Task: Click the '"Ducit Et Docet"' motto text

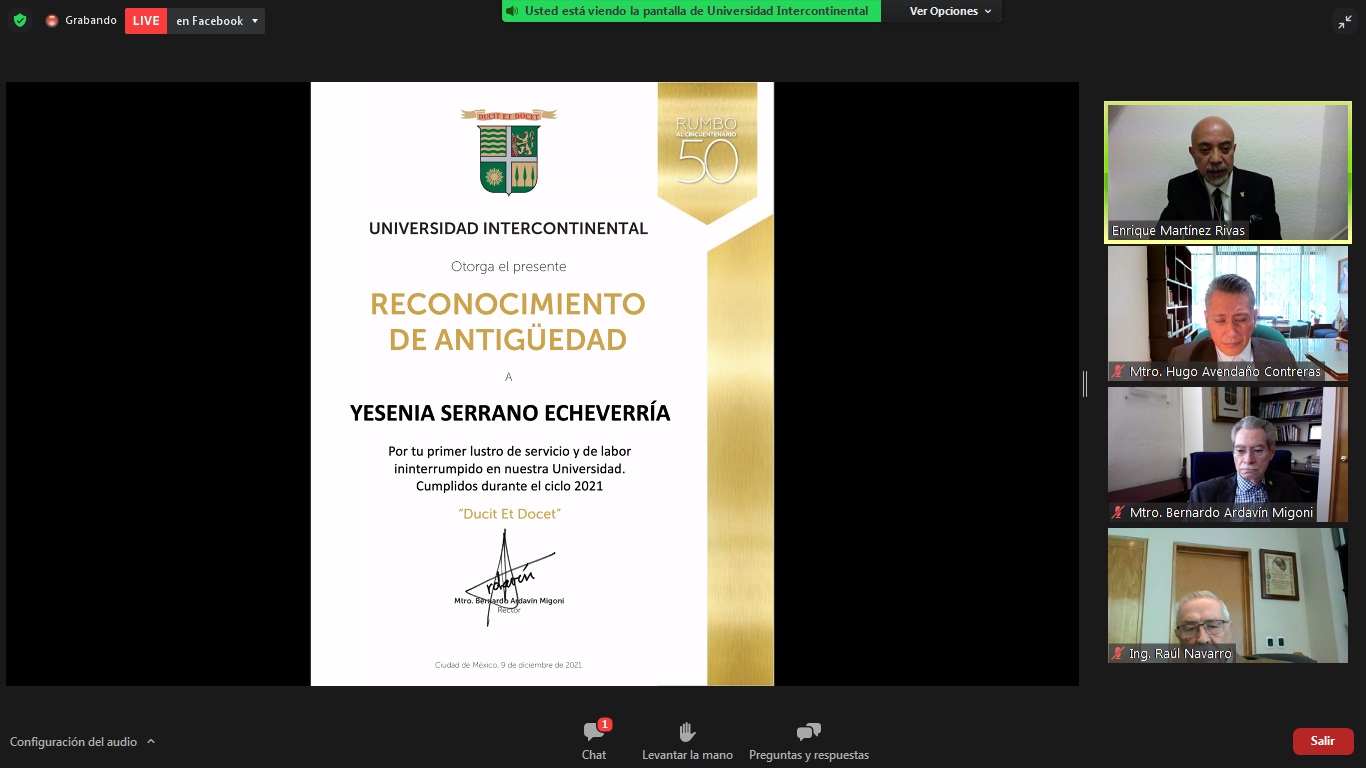Action: point(509,513)
